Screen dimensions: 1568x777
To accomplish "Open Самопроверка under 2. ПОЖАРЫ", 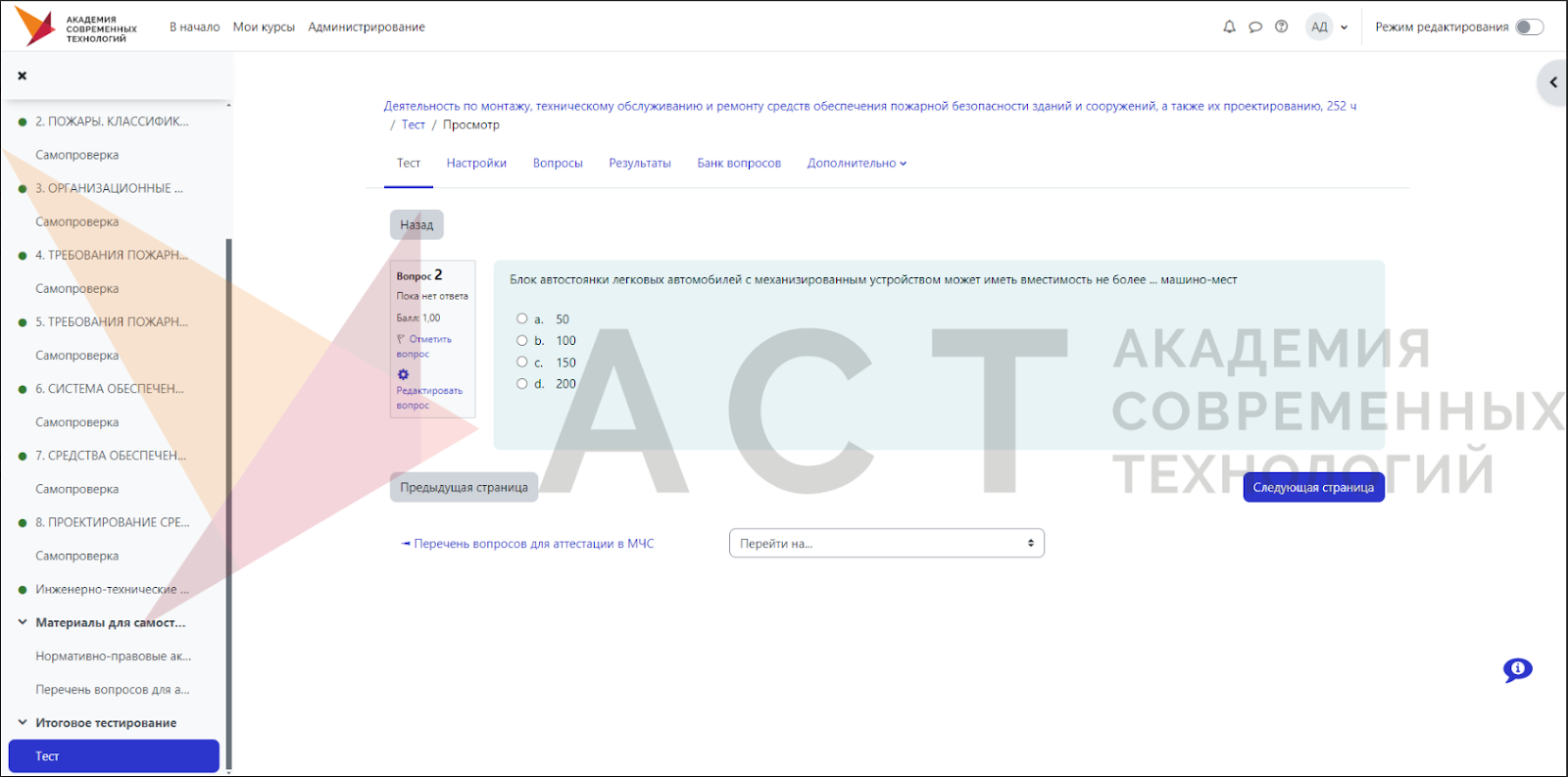I will [77, 155].
